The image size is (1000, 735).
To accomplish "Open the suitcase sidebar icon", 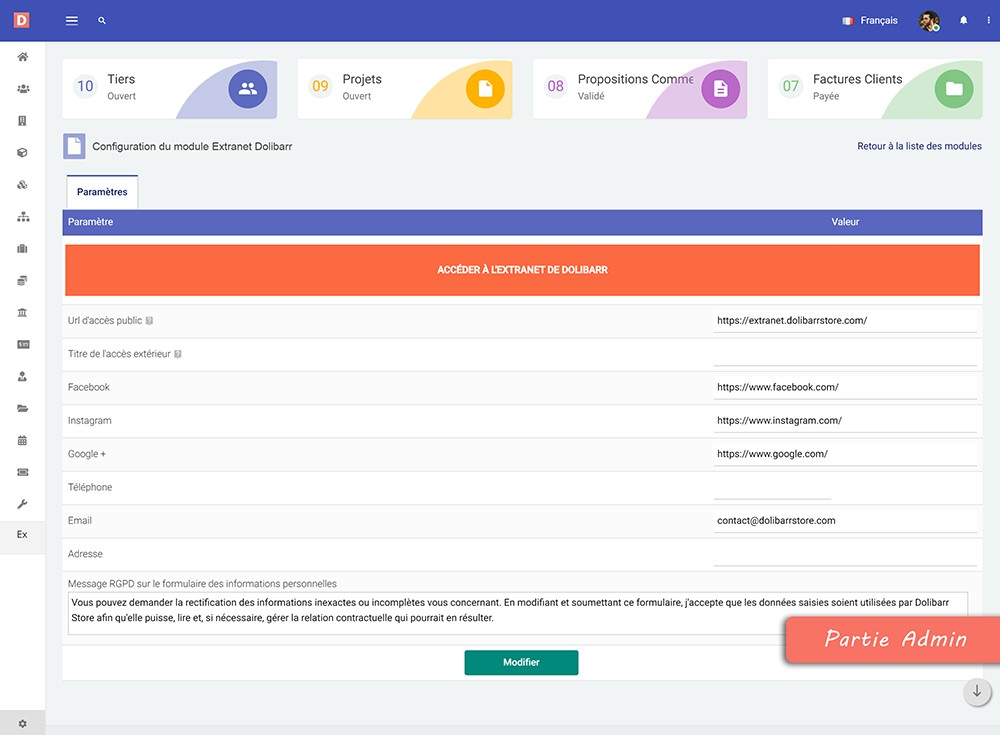I will [x=22, y=248].
